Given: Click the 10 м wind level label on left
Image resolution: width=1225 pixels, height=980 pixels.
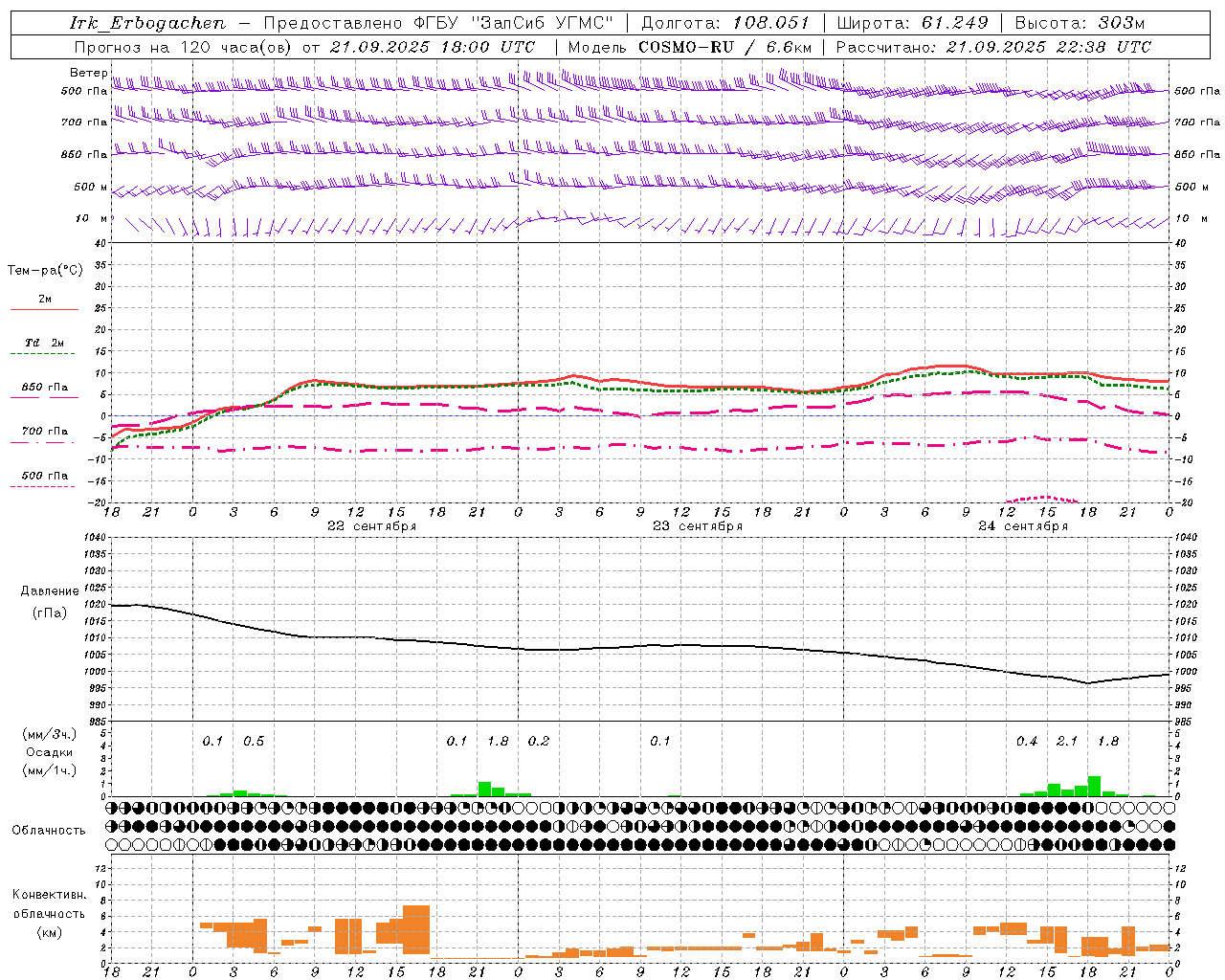Looking at the screenshot, I should point(92,219).
